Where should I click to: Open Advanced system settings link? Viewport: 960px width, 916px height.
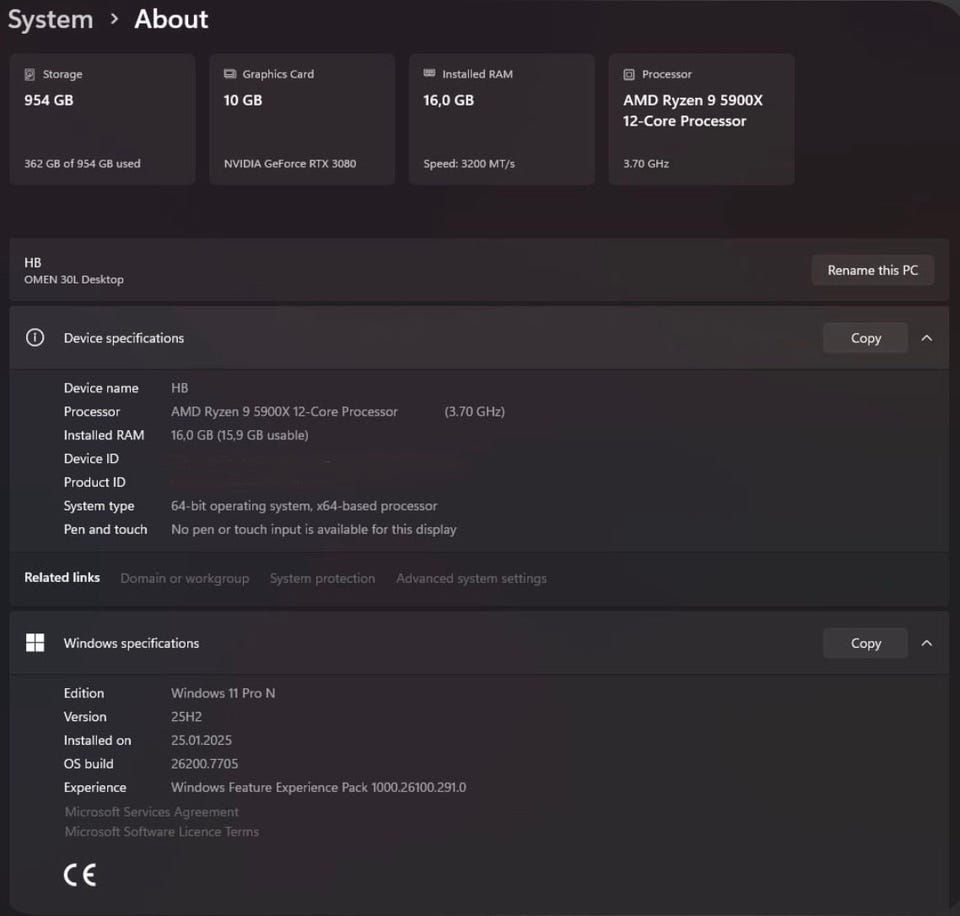click(x=471, y=578)
